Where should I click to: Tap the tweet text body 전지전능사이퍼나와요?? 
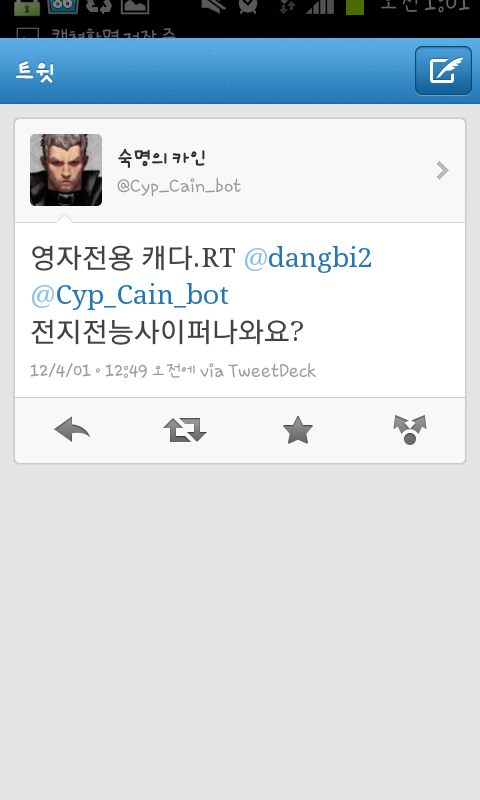click(167, 332)
